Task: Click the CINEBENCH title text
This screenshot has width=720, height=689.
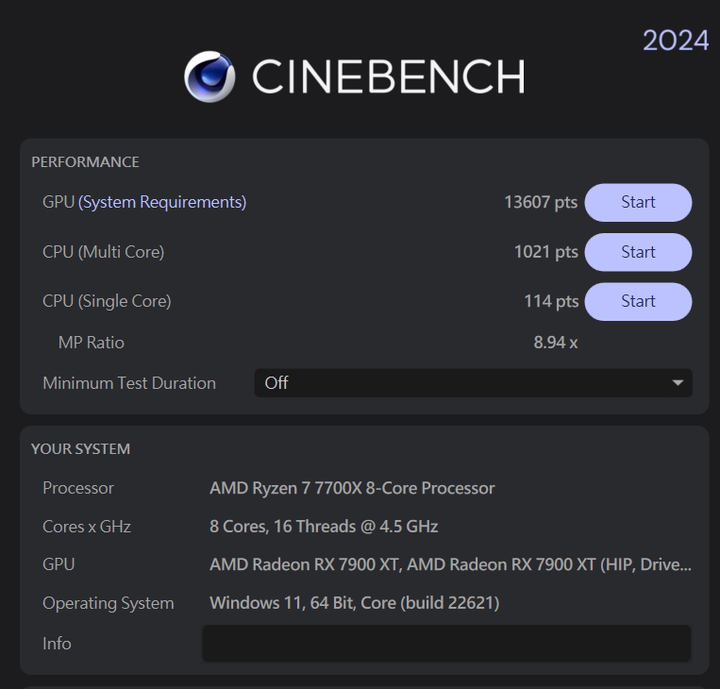Action: [388, 76]
